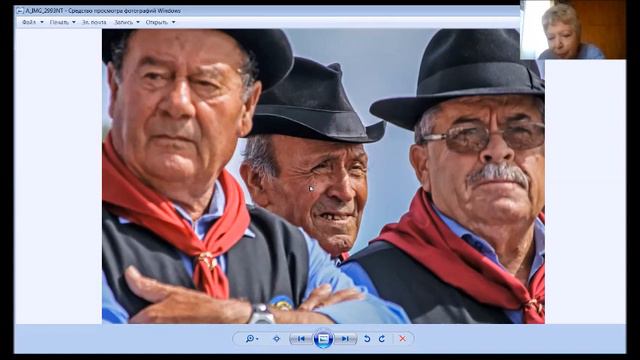
Task: Click the displayed photo of three men
Action: 323,176
